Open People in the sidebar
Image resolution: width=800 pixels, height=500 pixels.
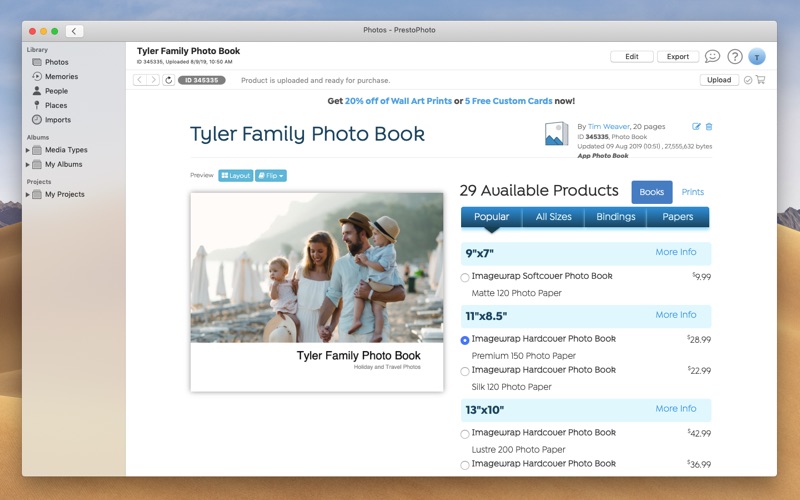tap(50, 91)
